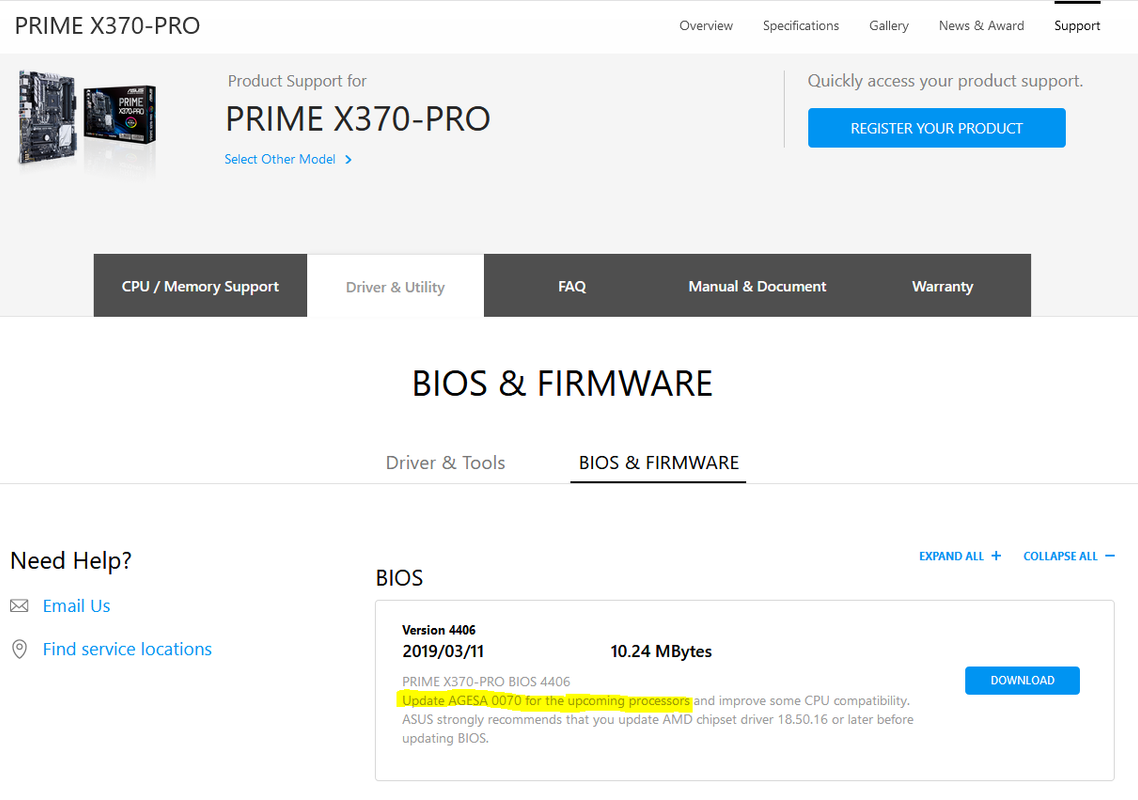The image size is (1138, 800).
Task: Click the Need Help? heading
Action: tap(71, 560)
